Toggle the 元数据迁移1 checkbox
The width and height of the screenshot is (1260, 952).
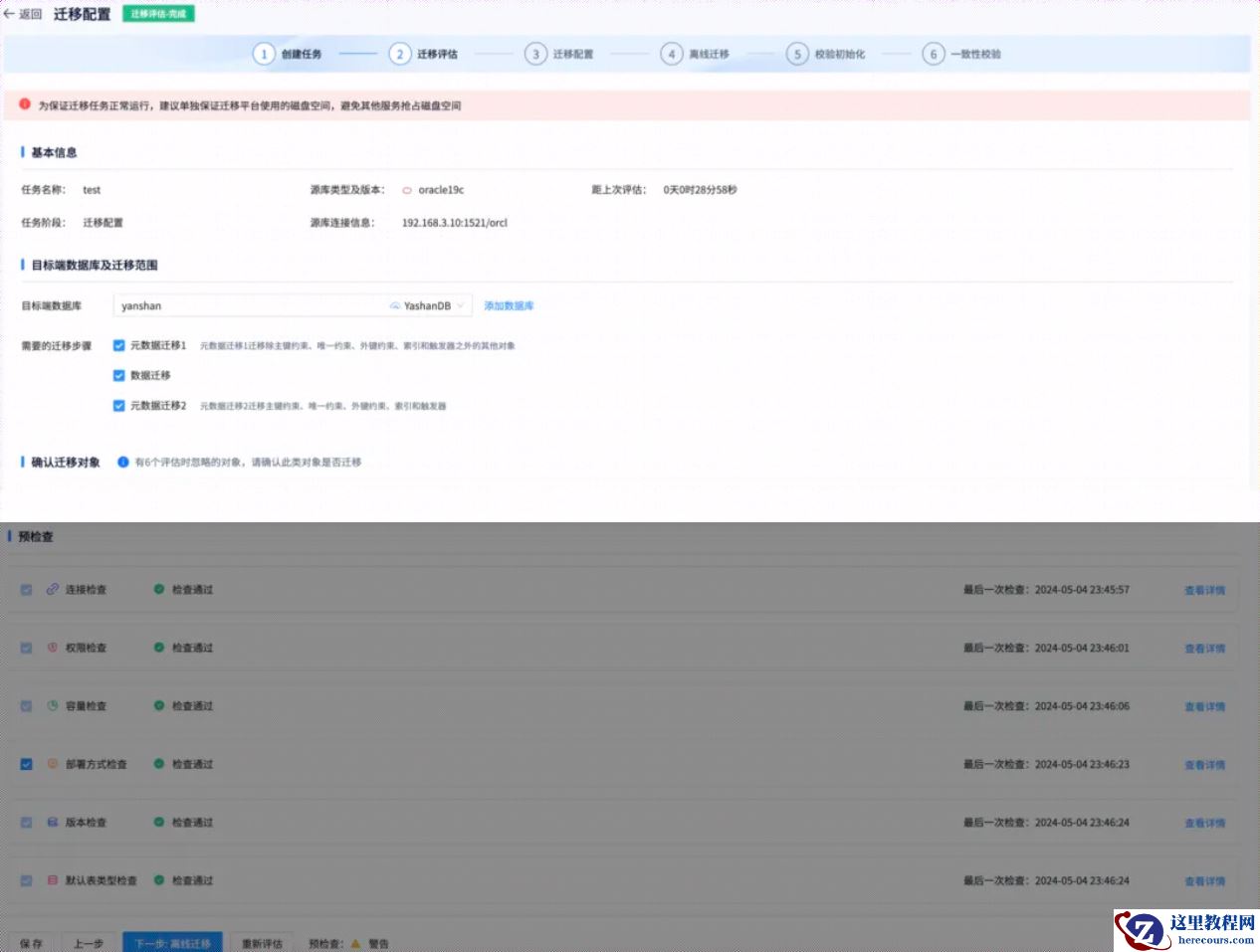[x=119, y=345]
